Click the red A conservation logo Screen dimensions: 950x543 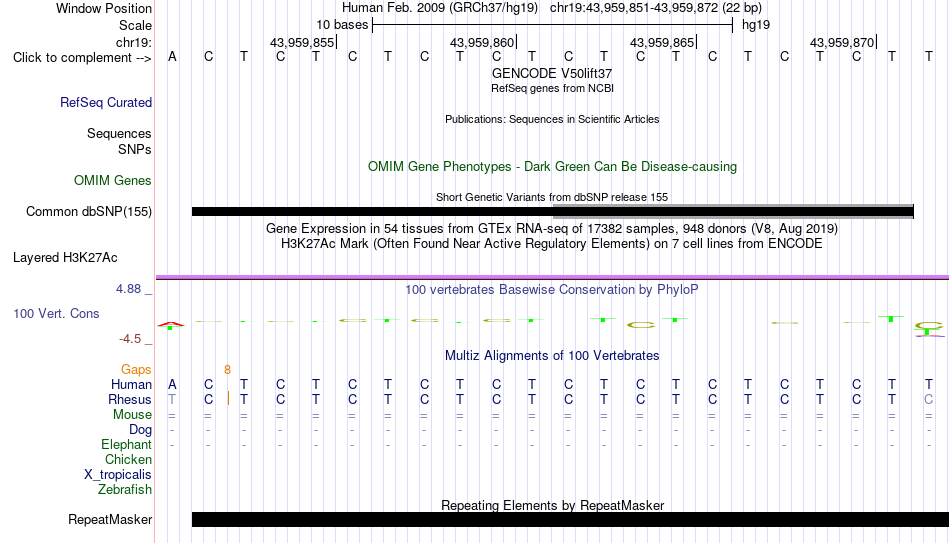[171, 325]
